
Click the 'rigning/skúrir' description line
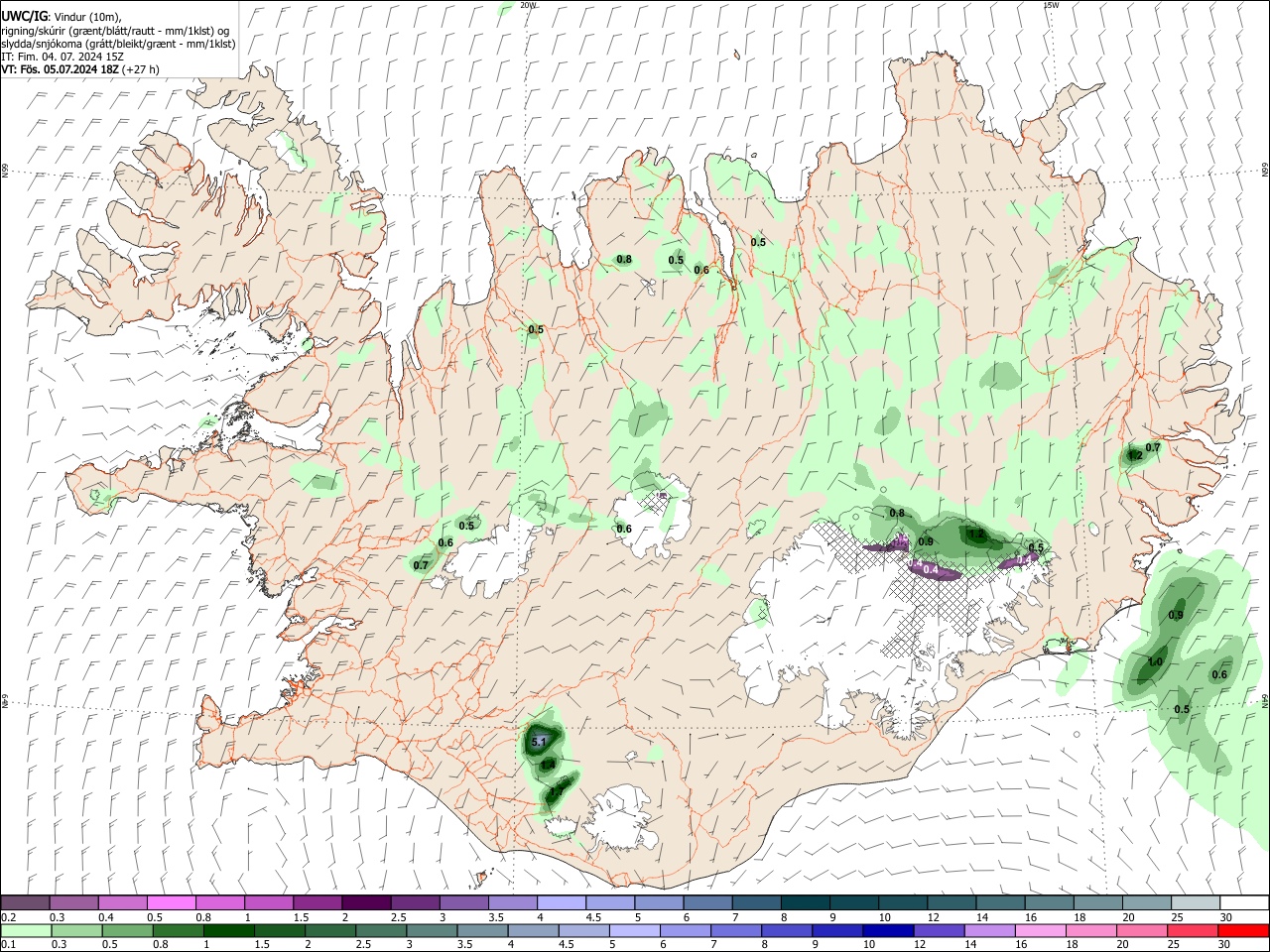pos(115,31)
